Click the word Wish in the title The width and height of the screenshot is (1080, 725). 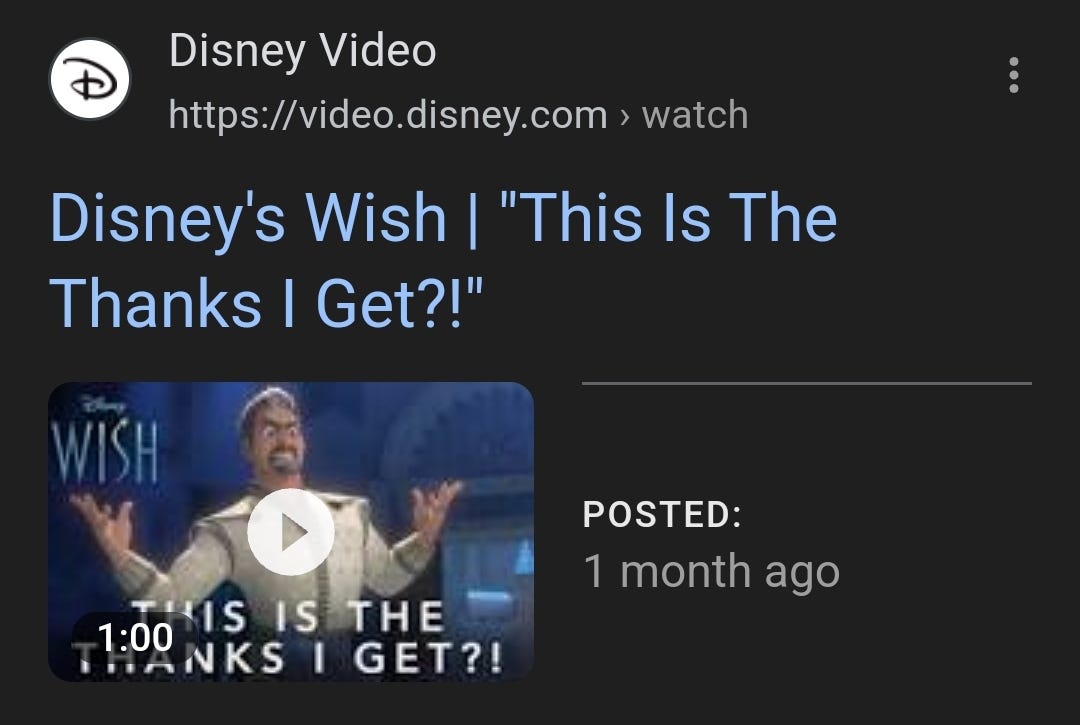[x=376, y=218]
